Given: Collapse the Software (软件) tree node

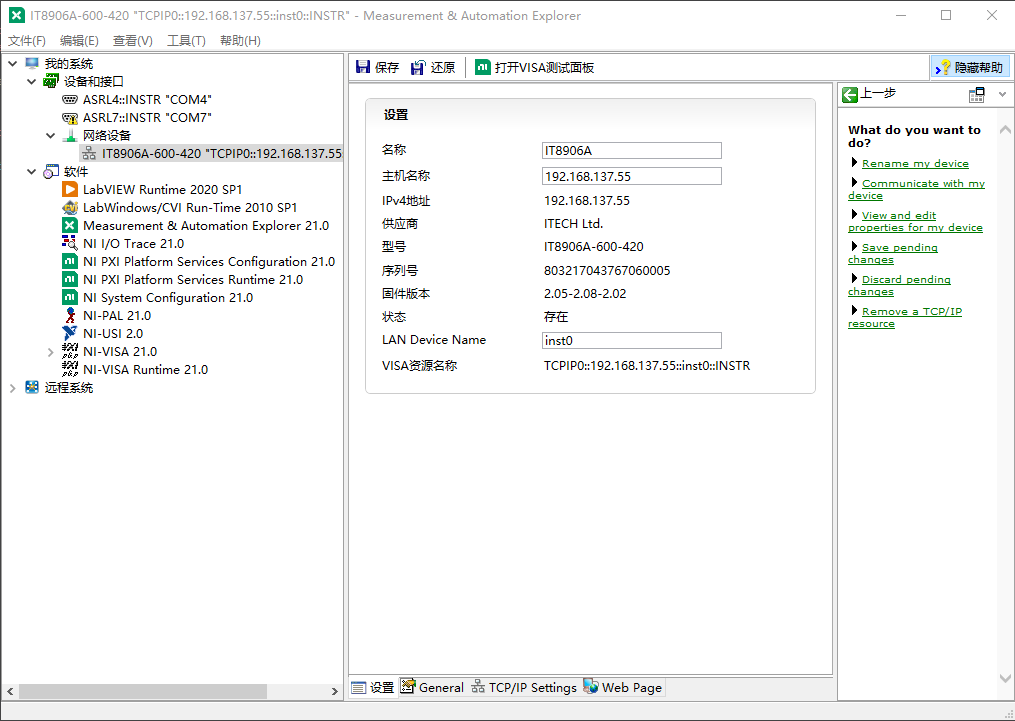Looking at the screenshot, I should point(32,172).
